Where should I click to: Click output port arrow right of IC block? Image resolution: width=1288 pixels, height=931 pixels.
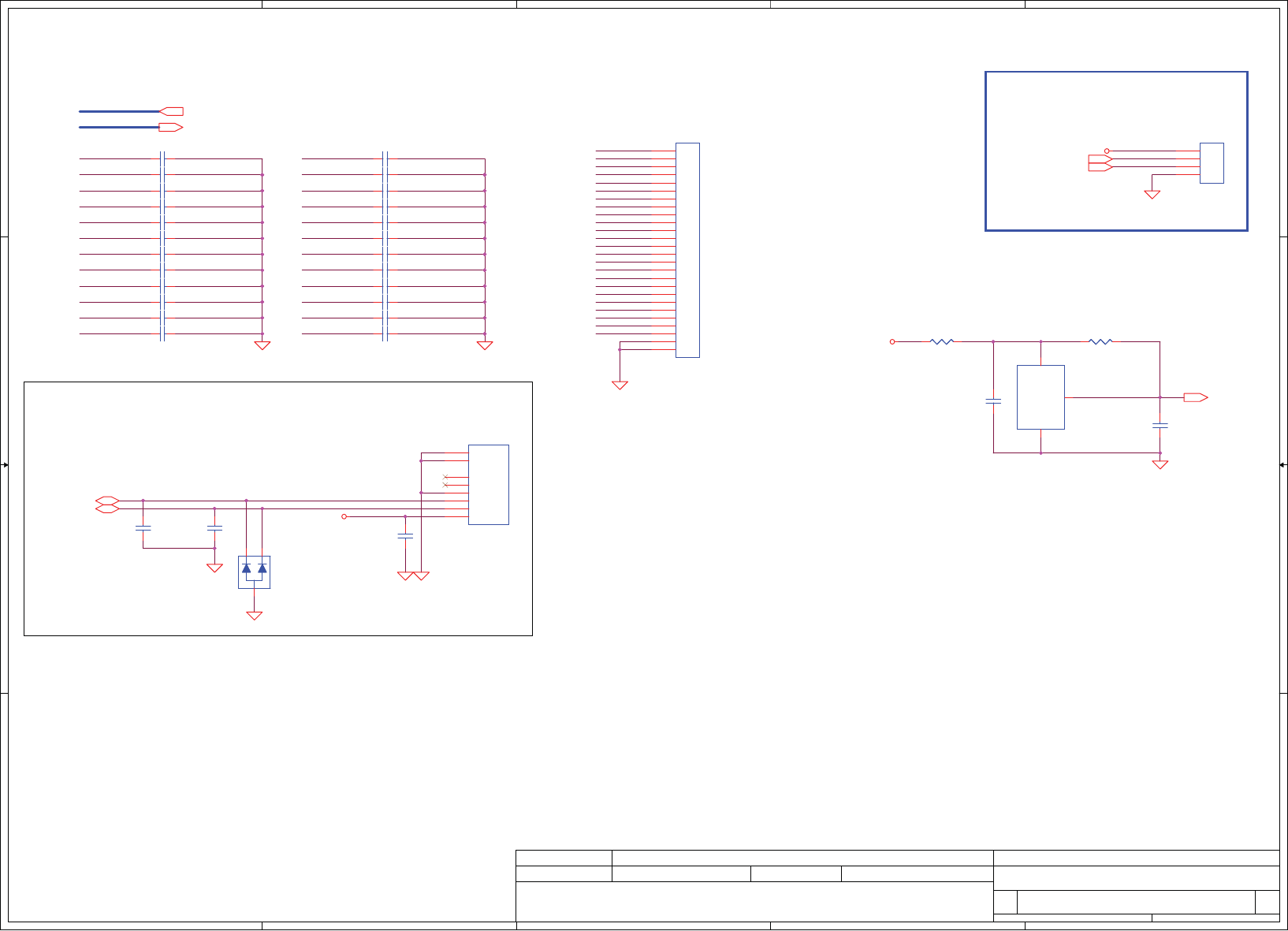(1196, 397)
